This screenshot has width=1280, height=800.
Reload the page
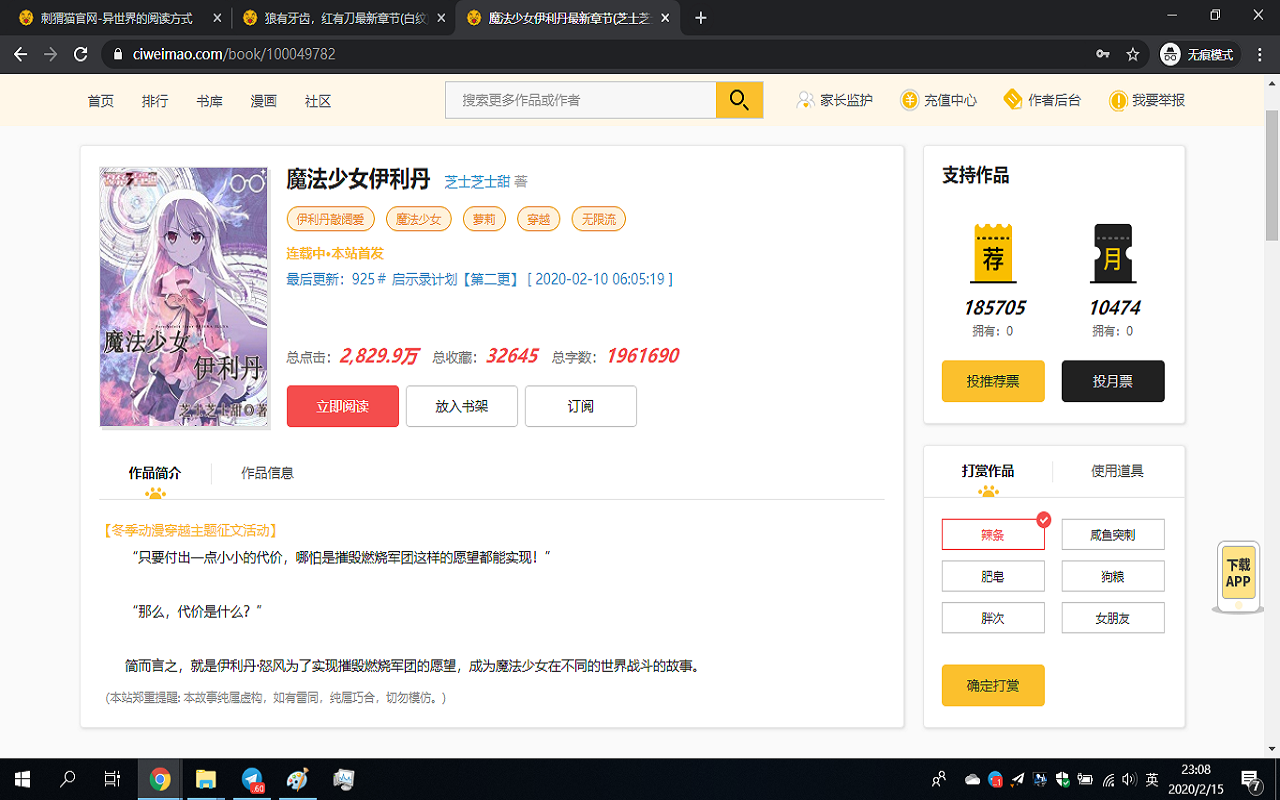81,54
